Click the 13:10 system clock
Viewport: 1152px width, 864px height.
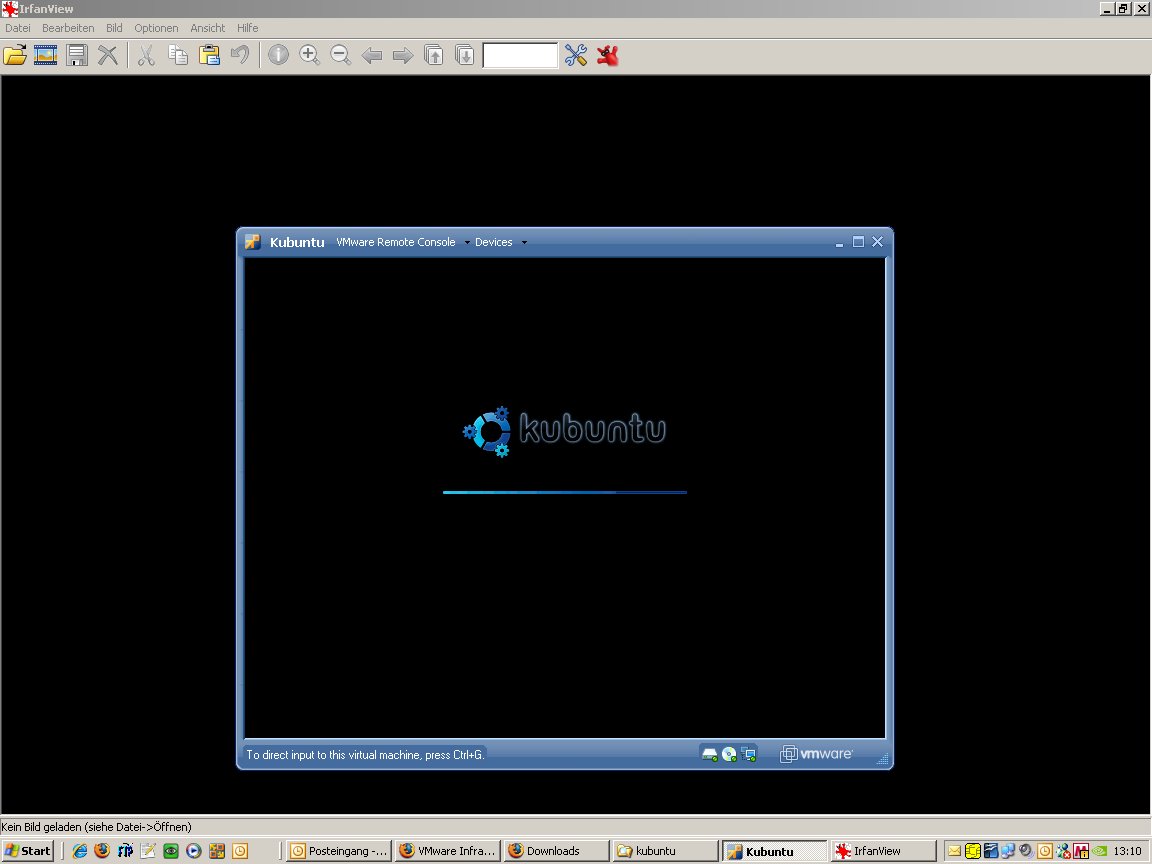click(1127, 851)
